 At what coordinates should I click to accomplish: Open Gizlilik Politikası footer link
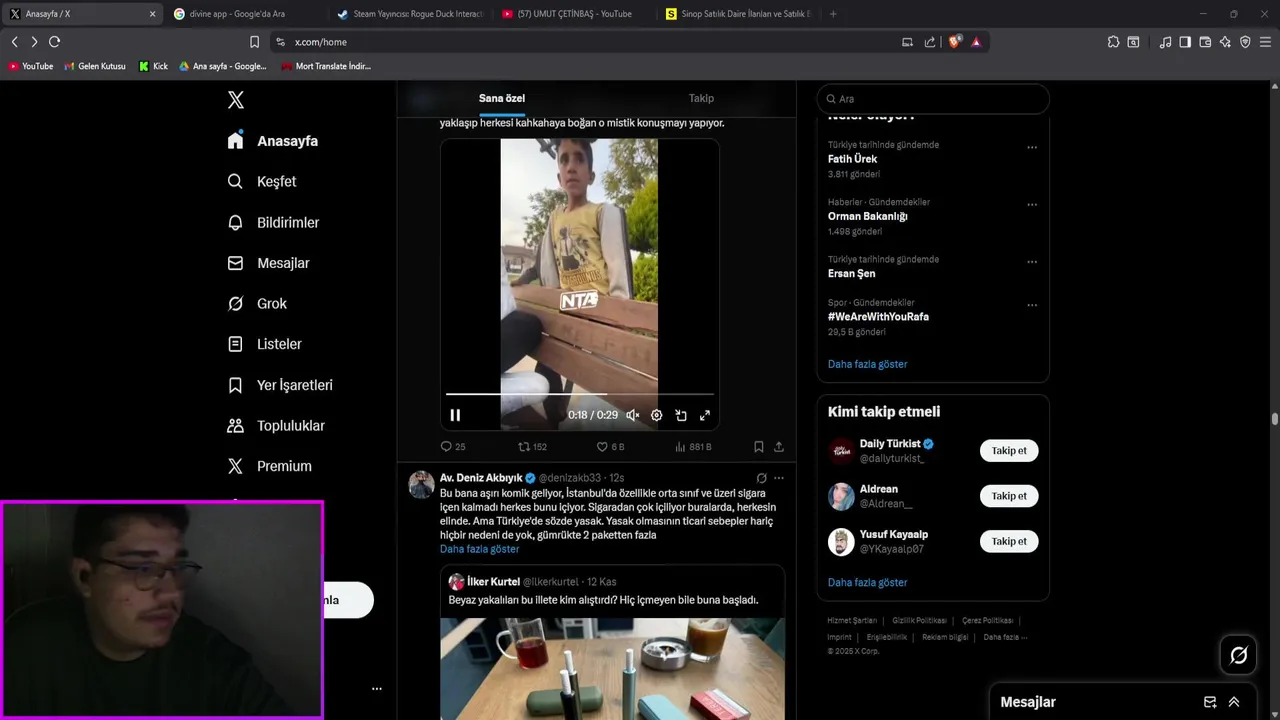pyautogui.click(x=919, y=621)
